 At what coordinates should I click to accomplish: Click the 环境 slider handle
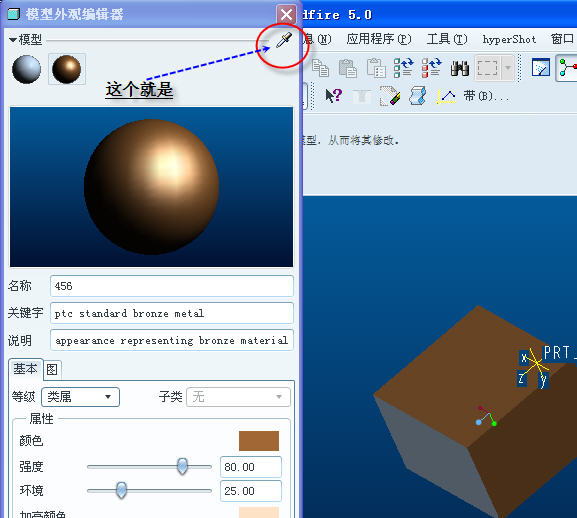[x=121, y=490]
